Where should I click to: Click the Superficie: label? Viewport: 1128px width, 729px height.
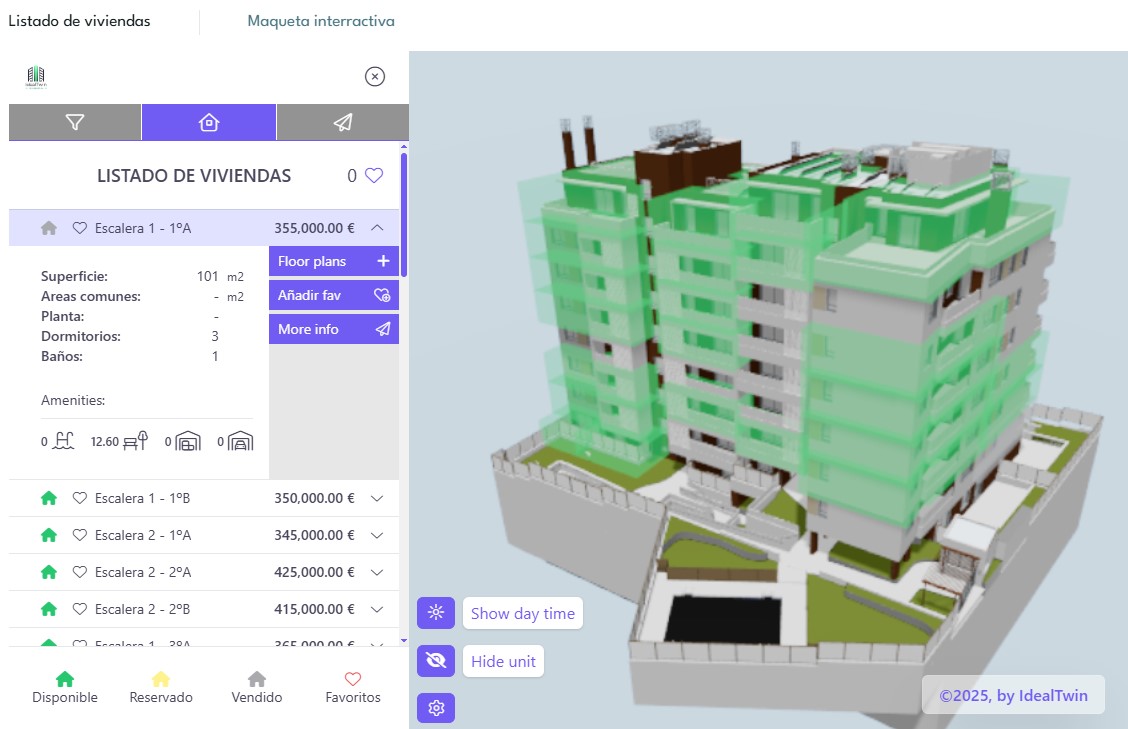(x=74, y=276)
